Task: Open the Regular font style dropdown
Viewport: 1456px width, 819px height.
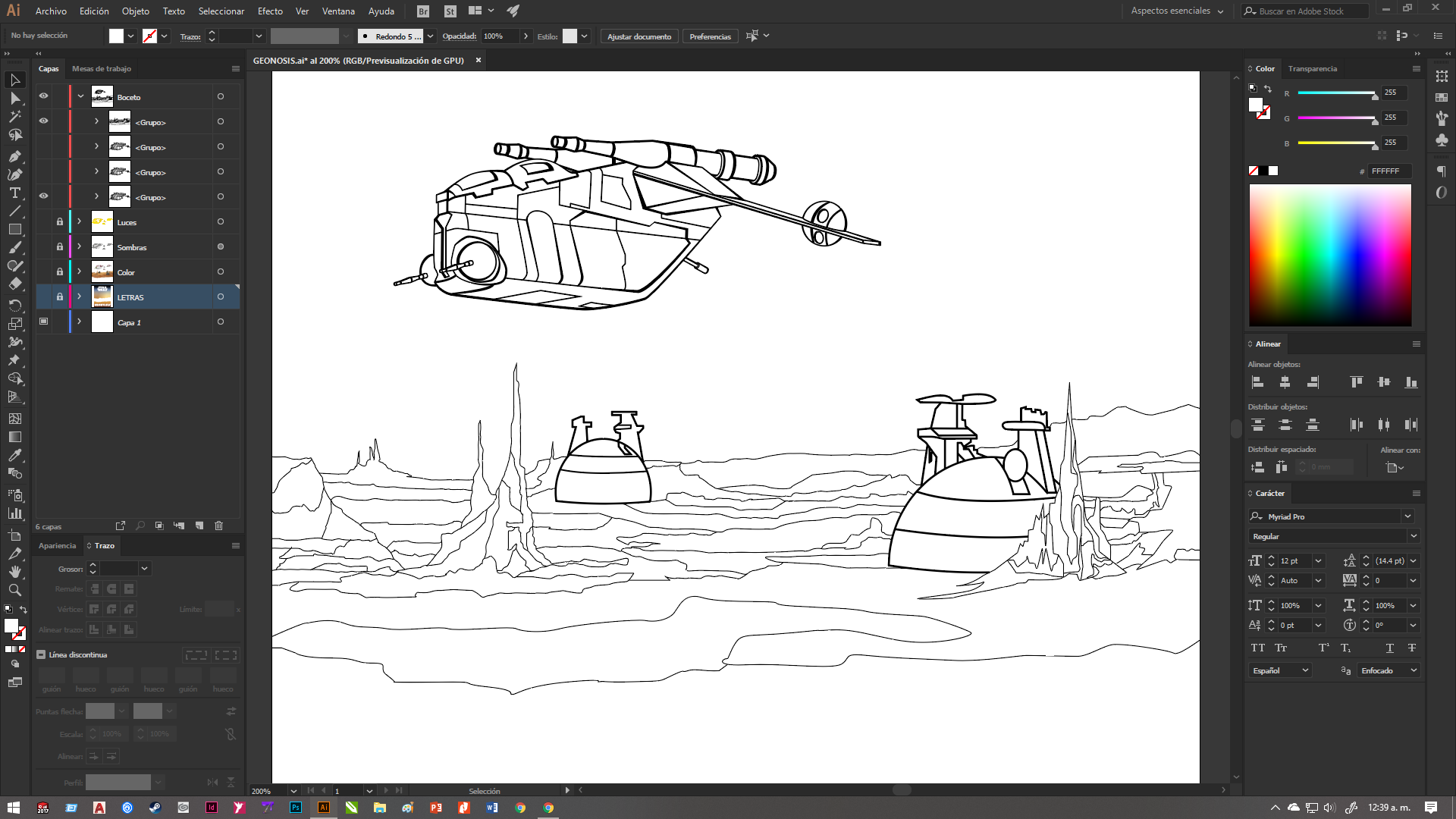Action: (x=1414, y=536)
